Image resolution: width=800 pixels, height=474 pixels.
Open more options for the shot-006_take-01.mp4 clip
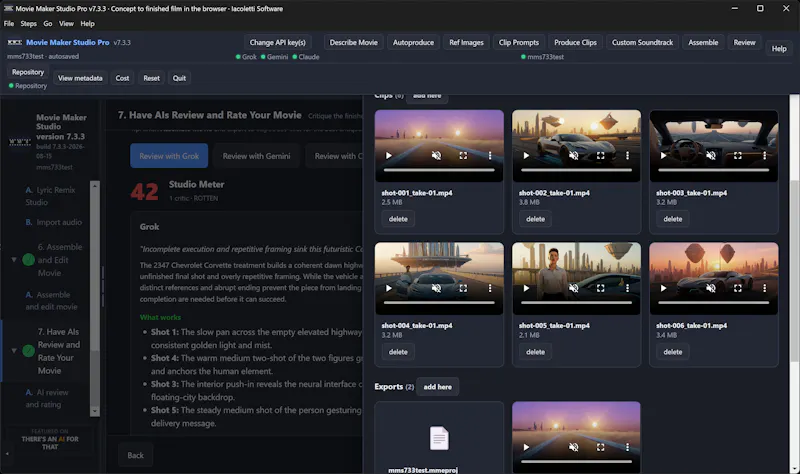click(764, 288)
